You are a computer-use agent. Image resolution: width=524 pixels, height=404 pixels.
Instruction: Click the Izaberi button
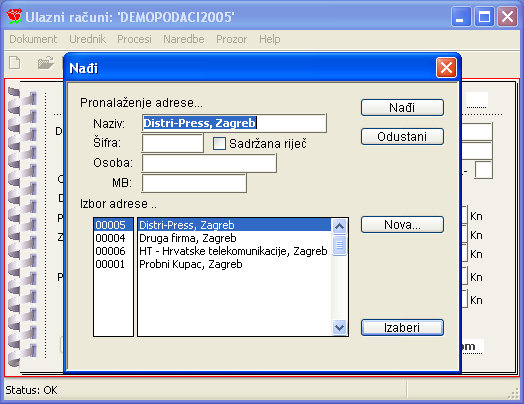[x=402, y=327]
